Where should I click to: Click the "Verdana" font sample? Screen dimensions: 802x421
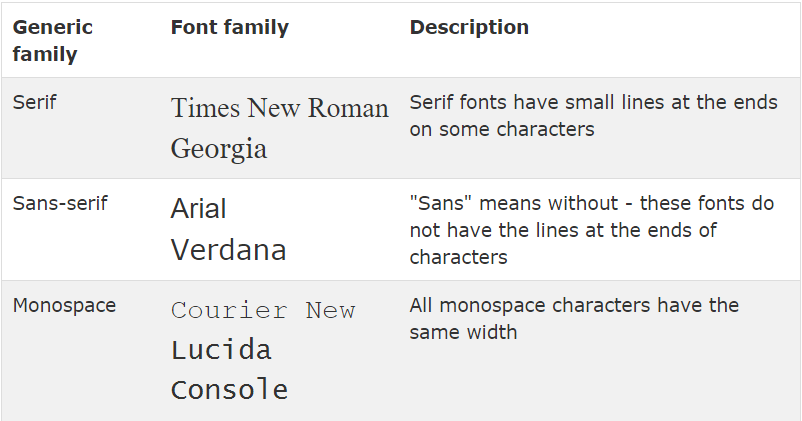[x=228, y=250]
